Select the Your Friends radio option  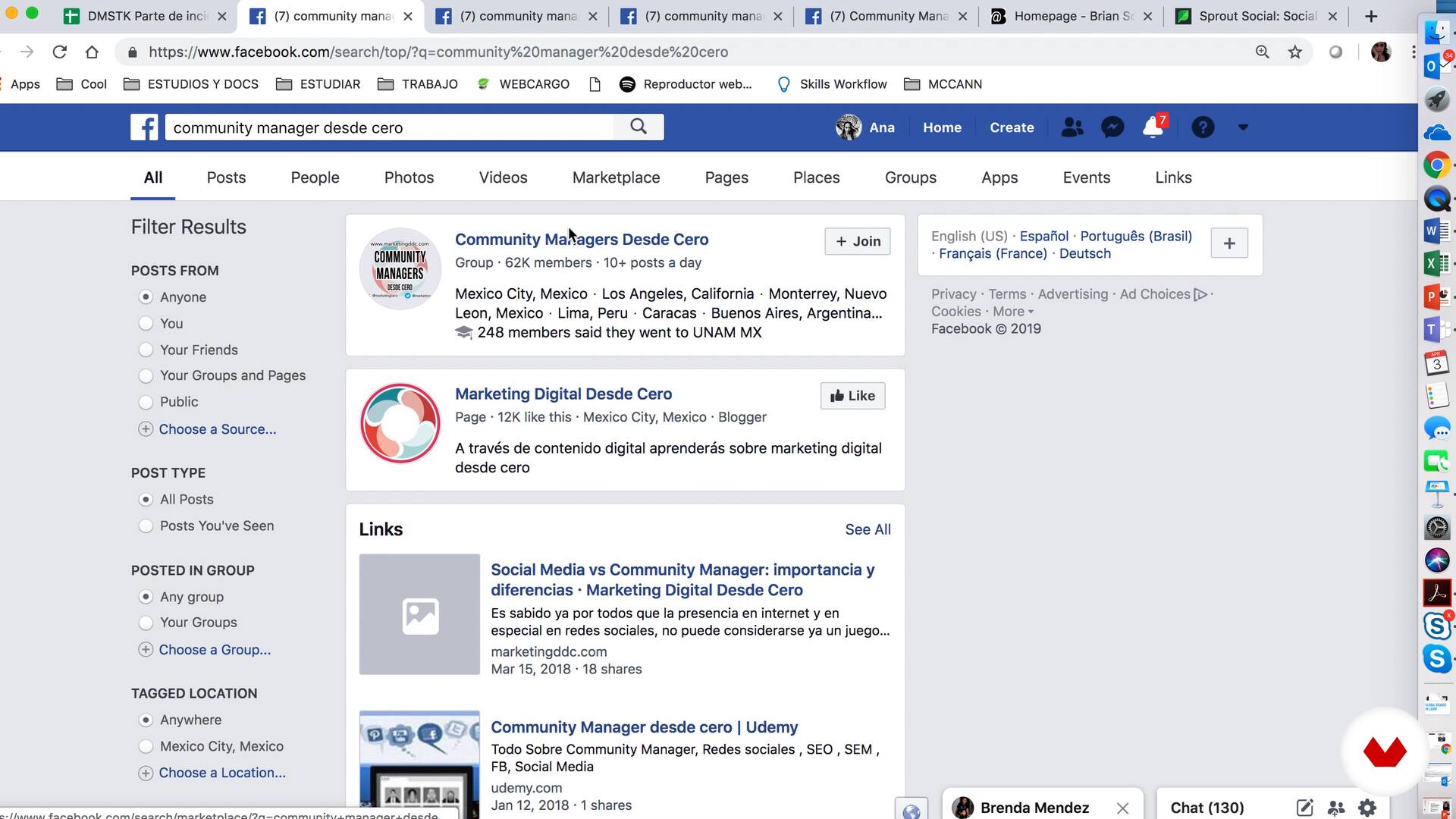(x=146, y=350)
